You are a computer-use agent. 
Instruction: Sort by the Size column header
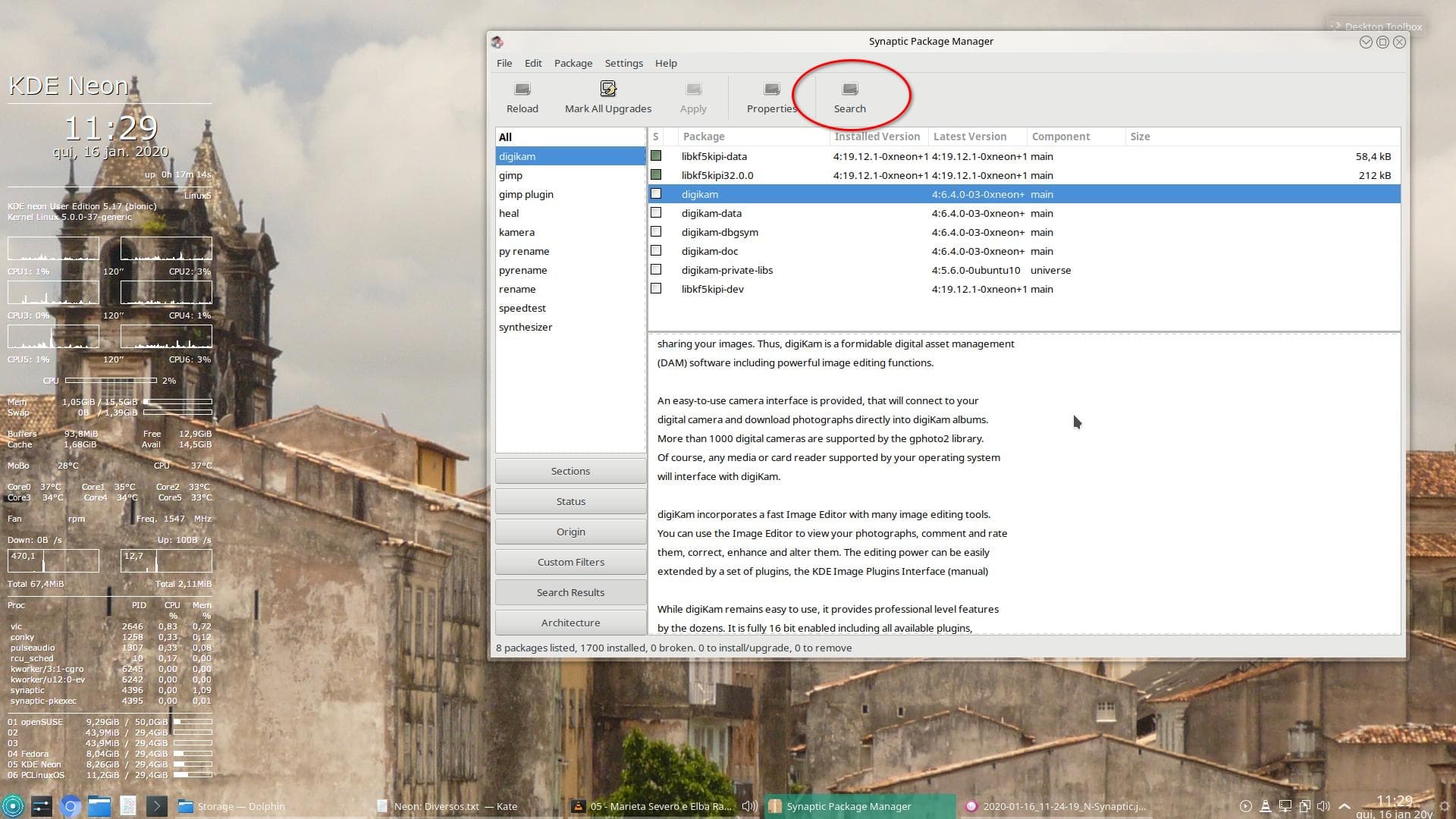coord(1263,136)
